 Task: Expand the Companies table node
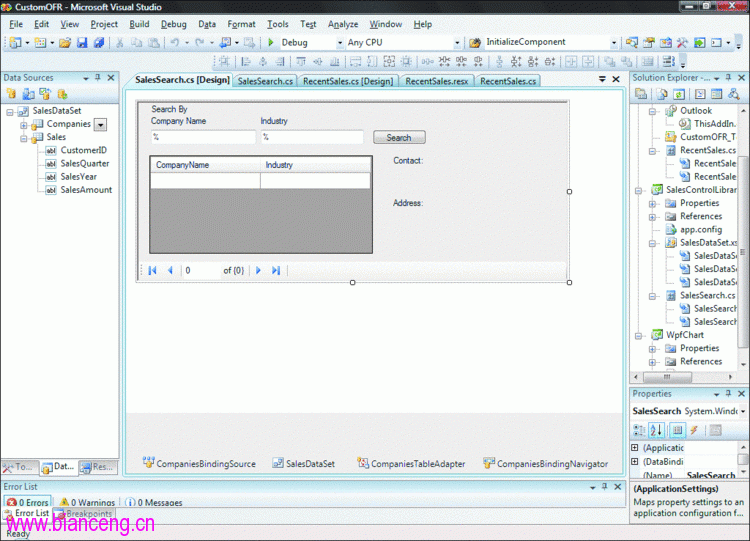pyautogui.click(x=23, y=125)
